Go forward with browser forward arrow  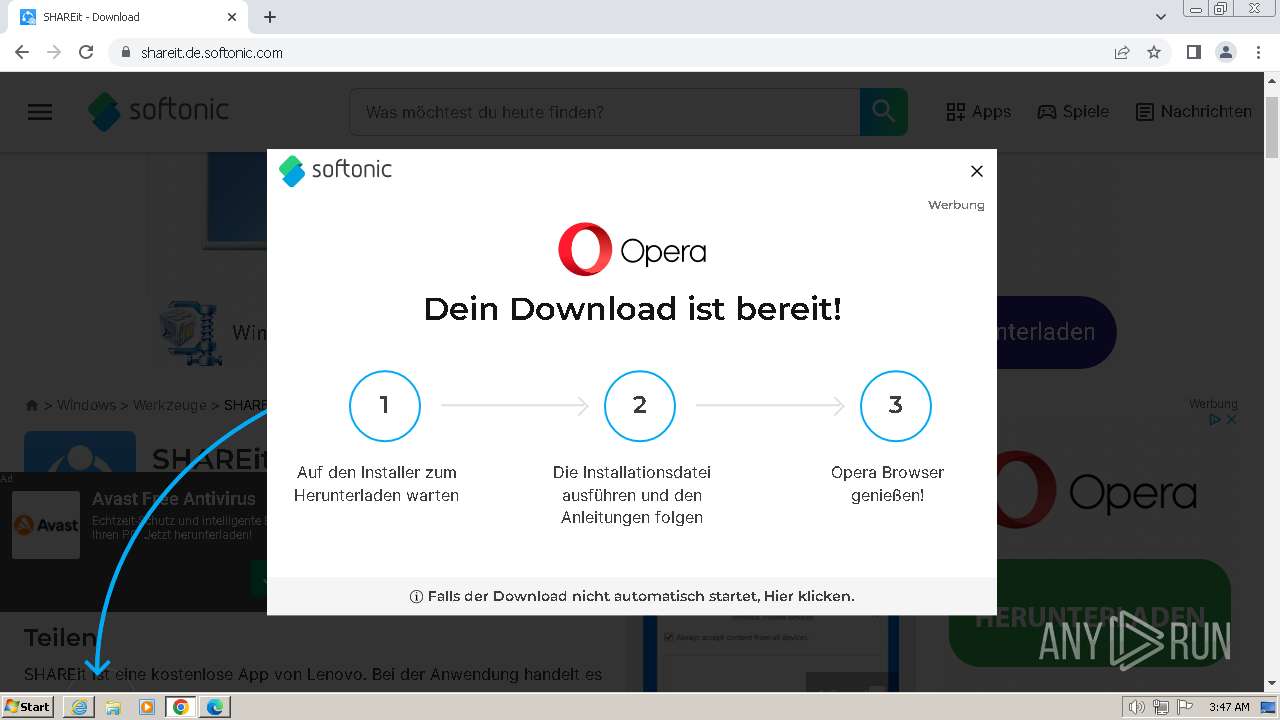tap(54, 52)
